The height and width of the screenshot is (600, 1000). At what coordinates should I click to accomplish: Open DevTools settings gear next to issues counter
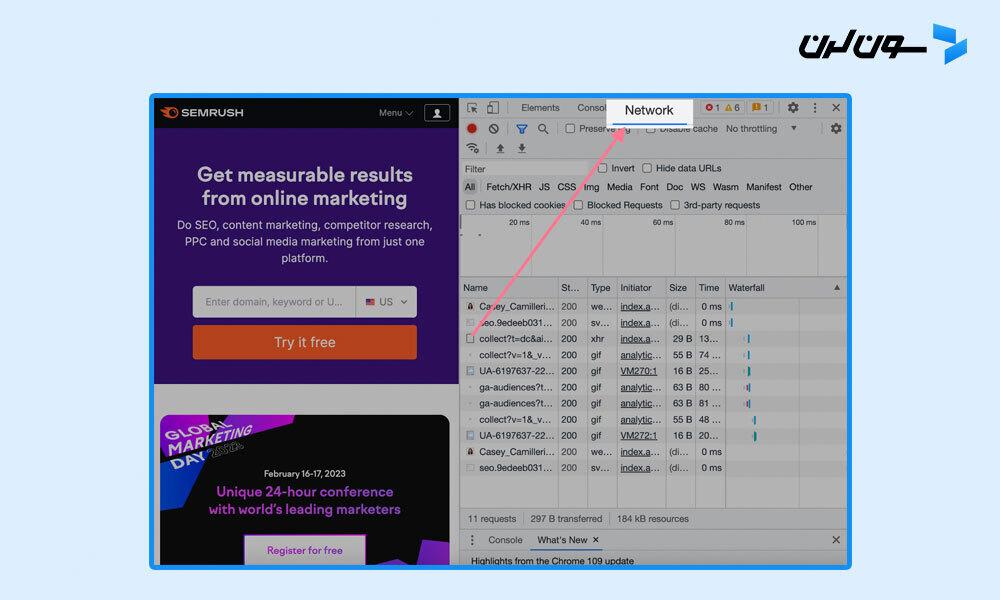tap(793, 108)
